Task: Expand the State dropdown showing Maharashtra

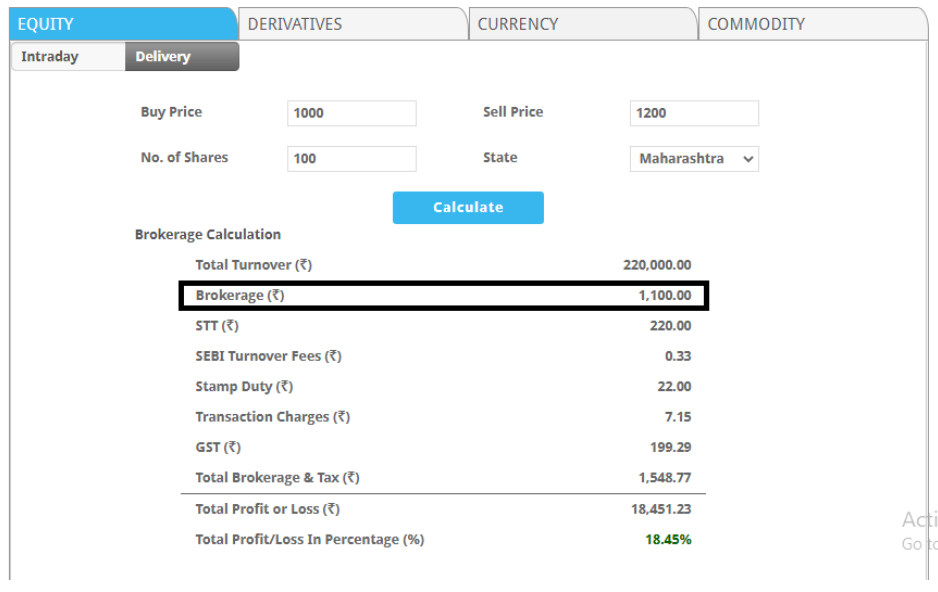Action: point(694,158)
